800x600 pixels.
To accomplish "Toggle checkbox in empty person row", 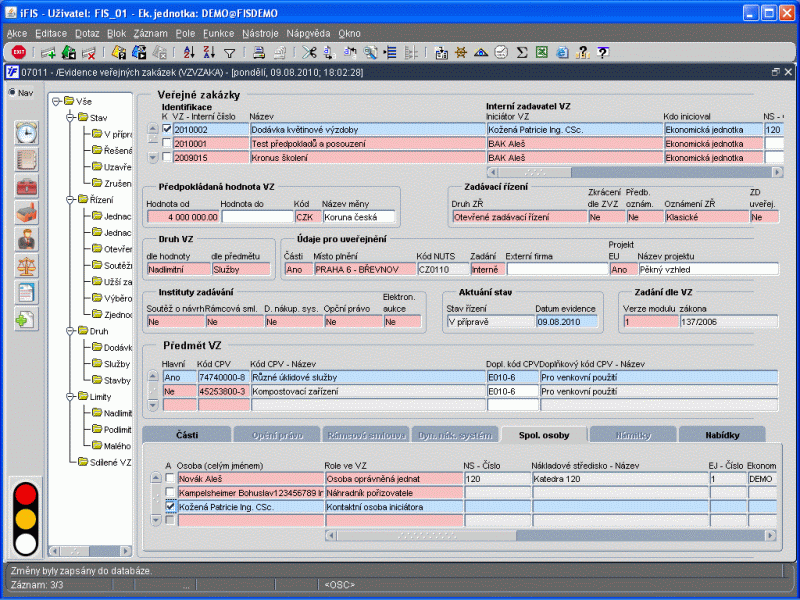I will [x=170, y=520].
